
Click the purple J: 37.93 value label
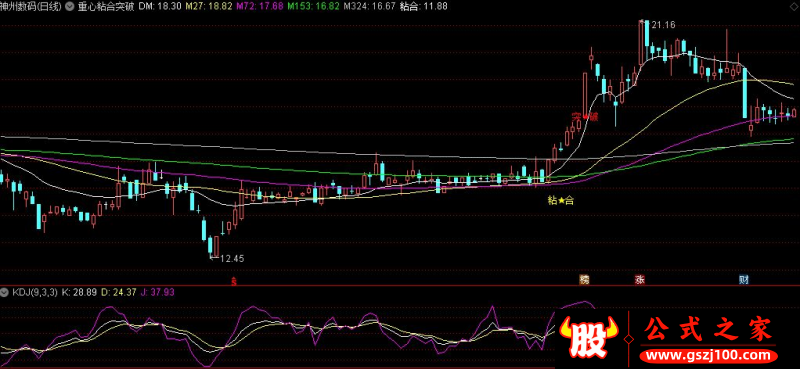pyautogui.click(x=157, y=293)
